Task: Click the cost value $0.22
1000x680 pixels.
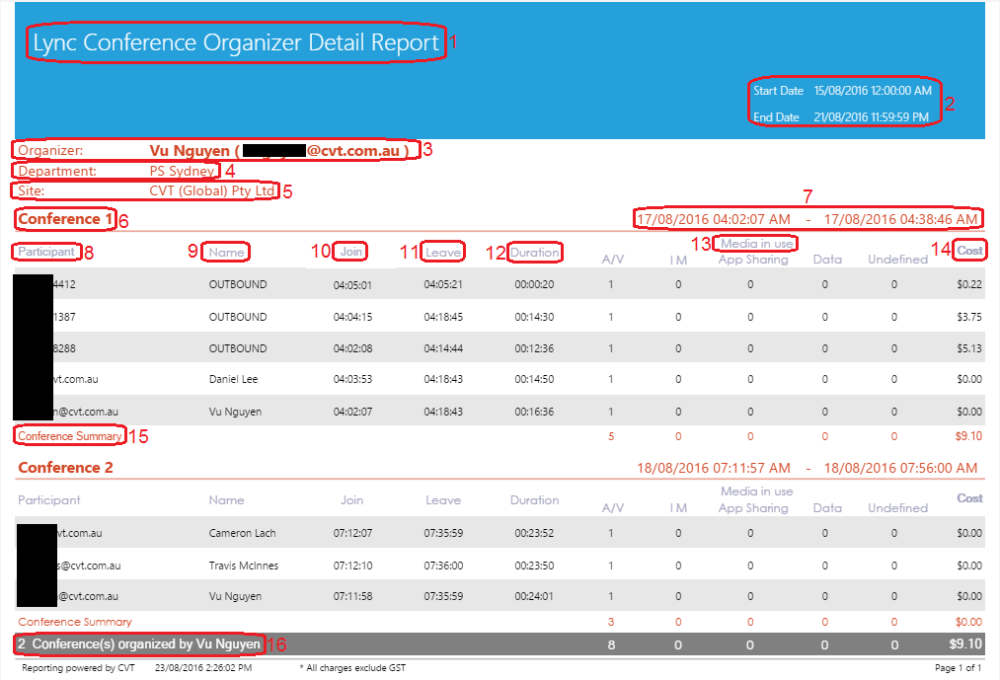Action: 969,285
